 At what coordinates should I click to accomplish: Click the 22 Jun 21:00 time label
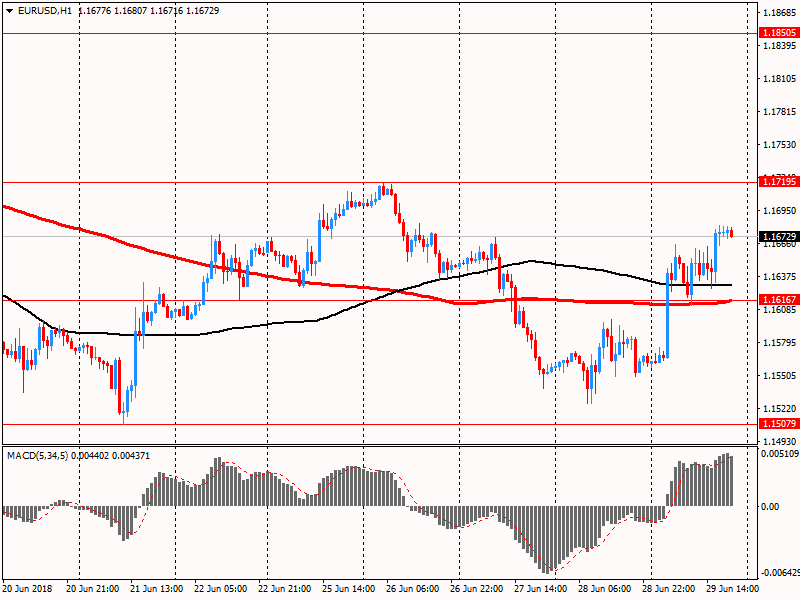tap(285, 588)
